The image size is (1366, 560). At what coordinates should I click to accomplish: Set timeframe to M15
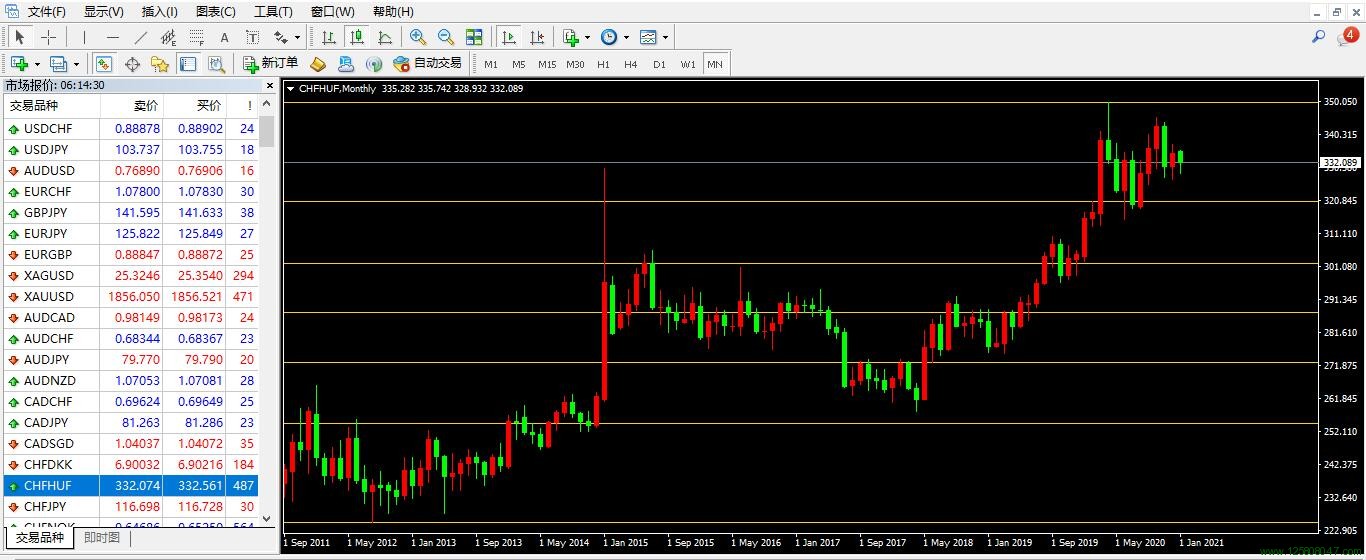point(546,64)
